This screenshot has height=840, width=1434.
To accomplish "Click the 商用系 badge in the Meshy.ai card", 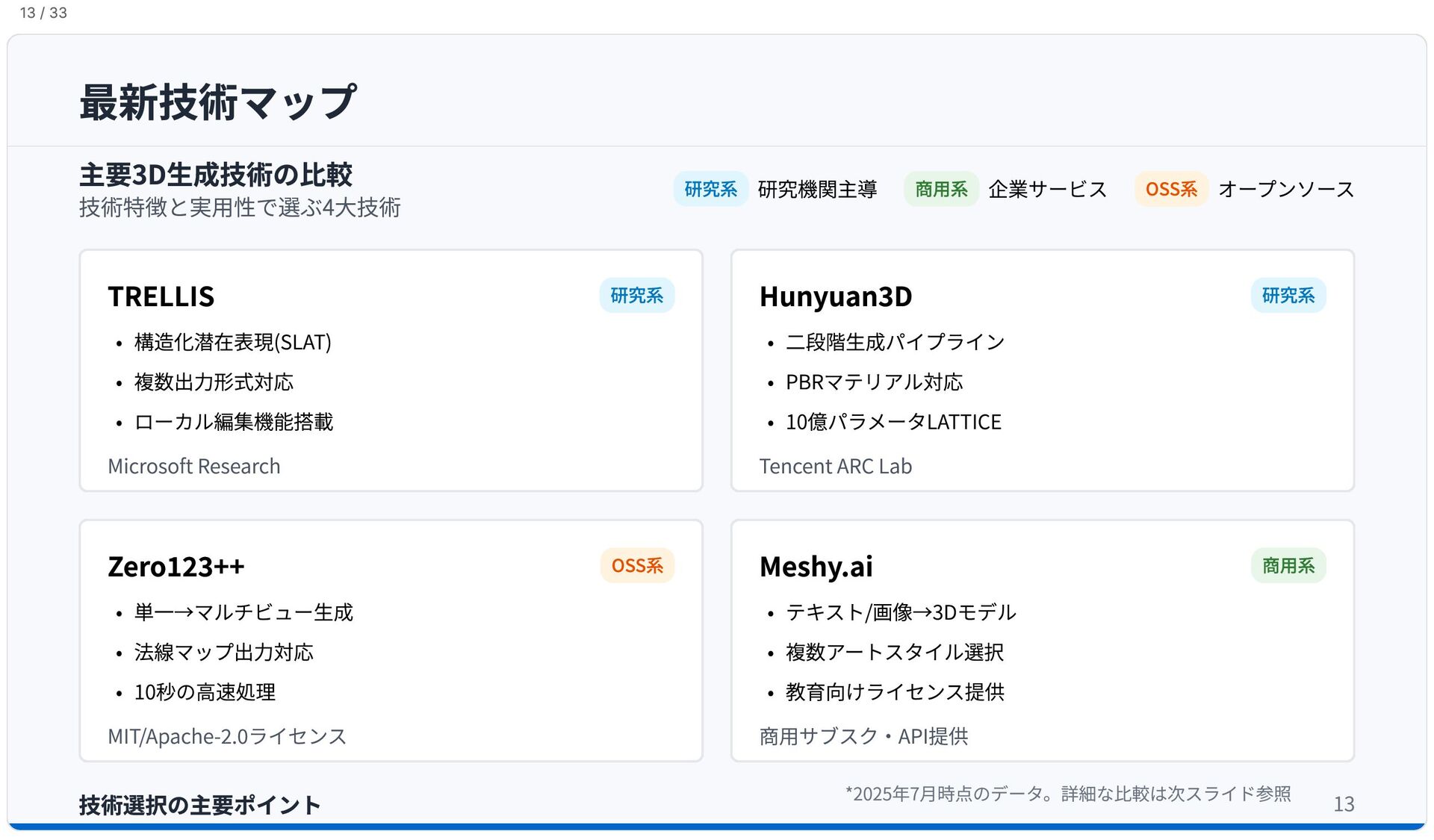I will point(1288,566).
